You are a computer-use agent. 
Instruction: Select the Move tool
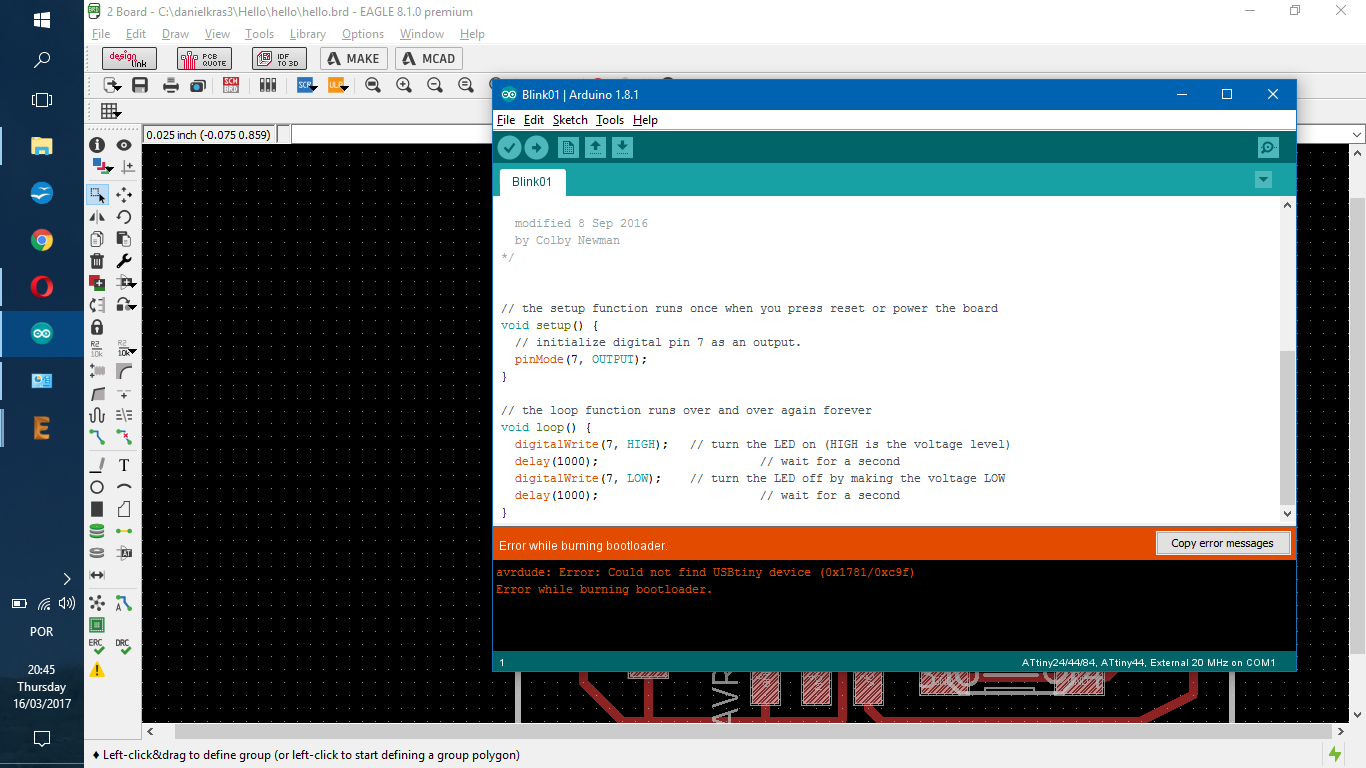pos(124,195)
